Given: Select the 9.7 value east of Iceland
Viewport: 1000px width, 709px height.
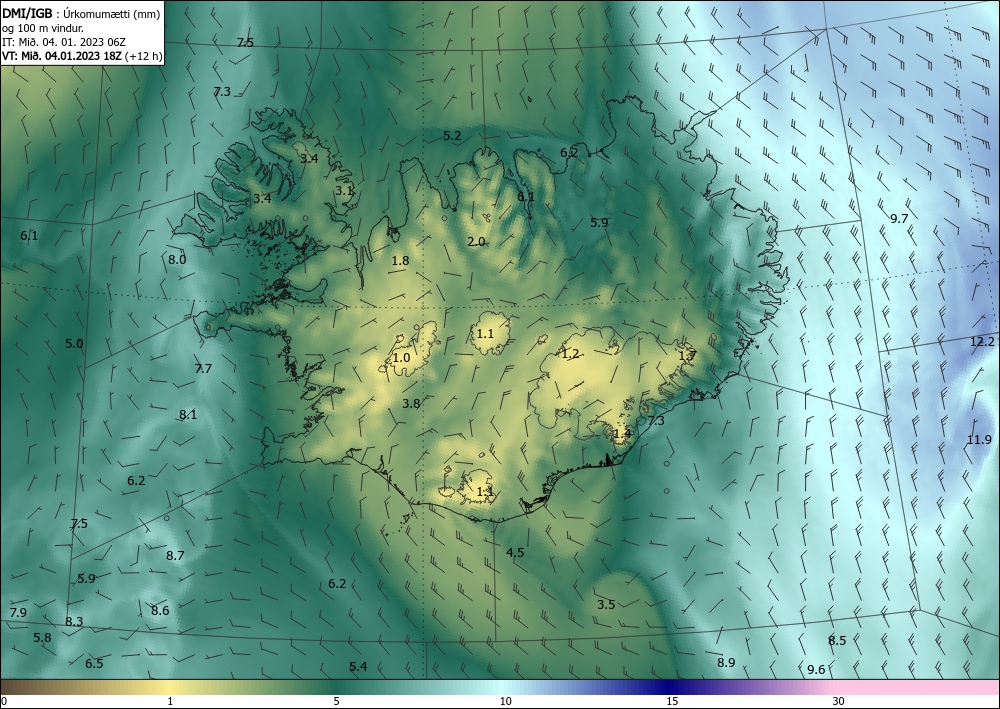Looking at the screenshot, I should click(899, 219).
